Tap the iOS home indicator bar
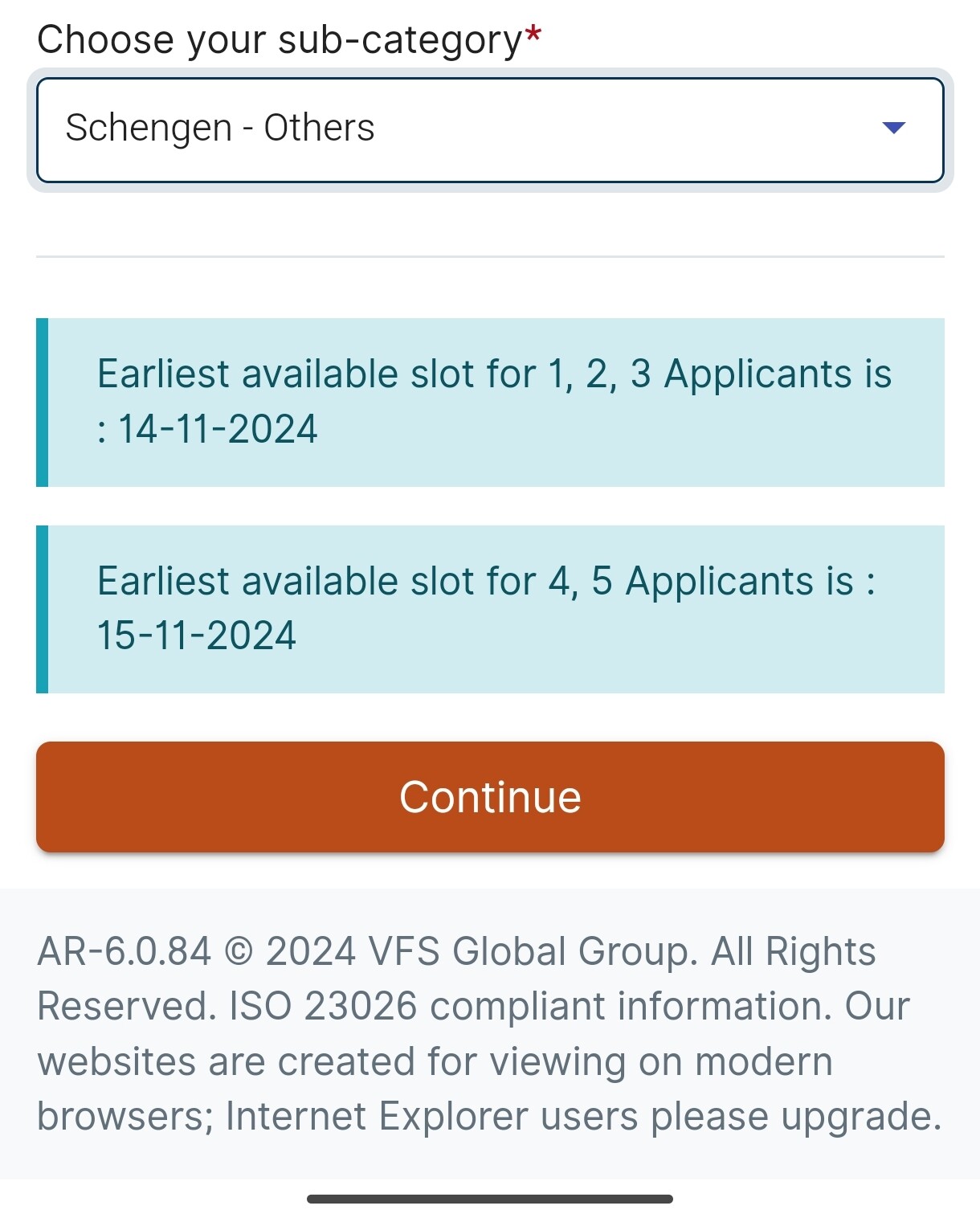Image resolution: width=980 pixels, height=1218 pixels. [x=490, y=1199]
